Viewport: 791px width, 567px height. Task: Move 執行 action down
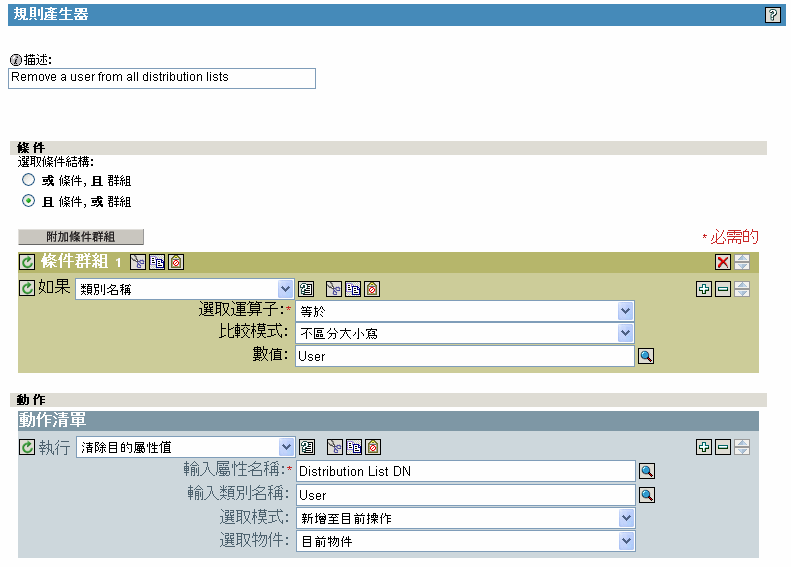point(742,451)
